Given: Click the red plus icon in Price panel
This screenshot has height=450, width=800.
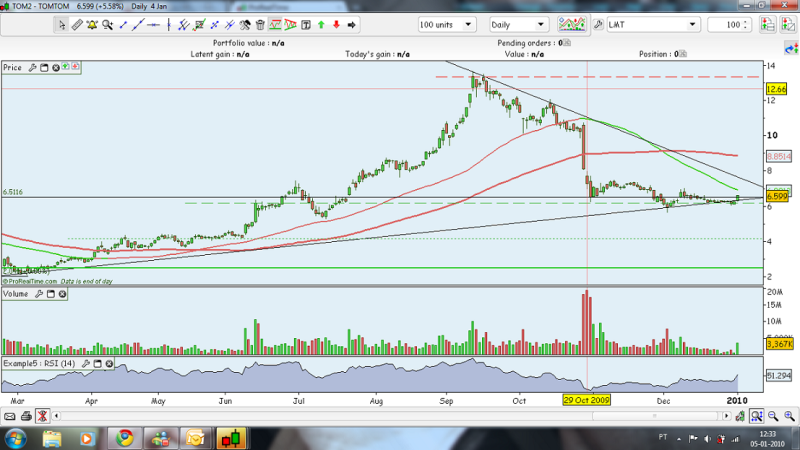Looking at the screenshot, I should coord(75,66).
